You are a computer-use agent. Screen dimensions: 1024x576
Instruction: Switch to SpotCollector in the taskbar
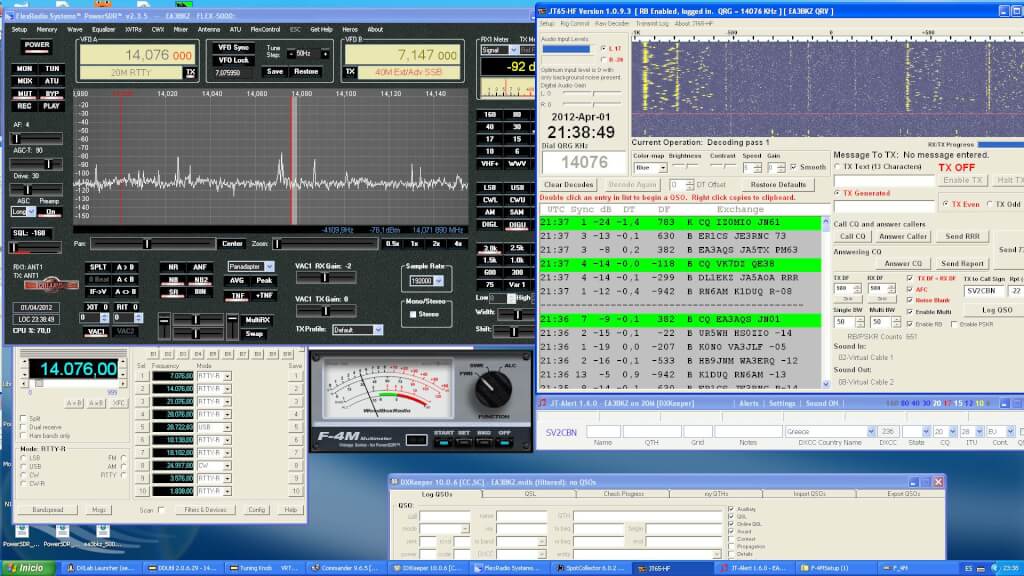pyautogui.click(x=591, y=568)
